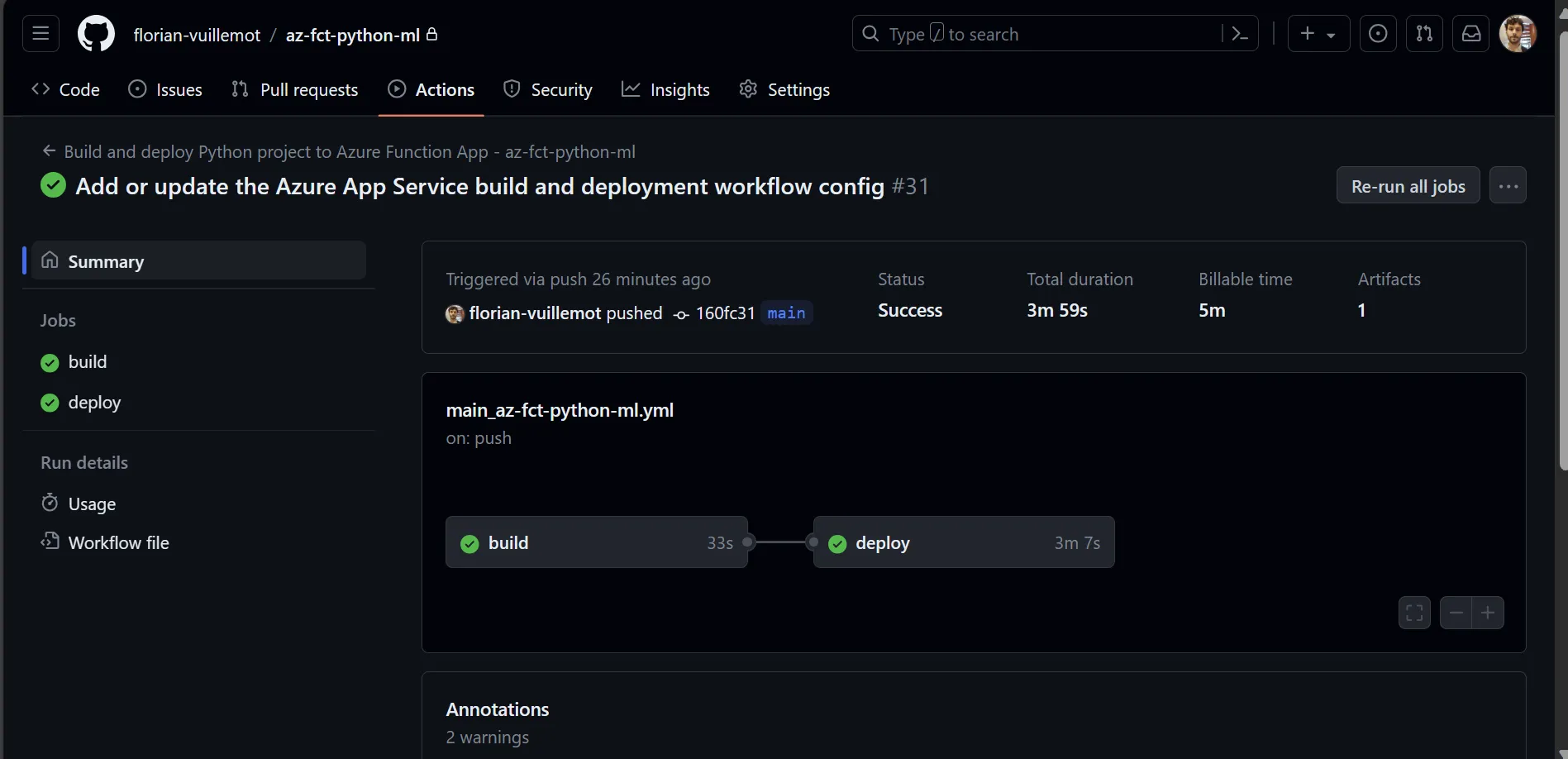This screenshot has width=1568, height=759.
Task: Click the Usage stopwatch icon
Action: click(50, 502)
